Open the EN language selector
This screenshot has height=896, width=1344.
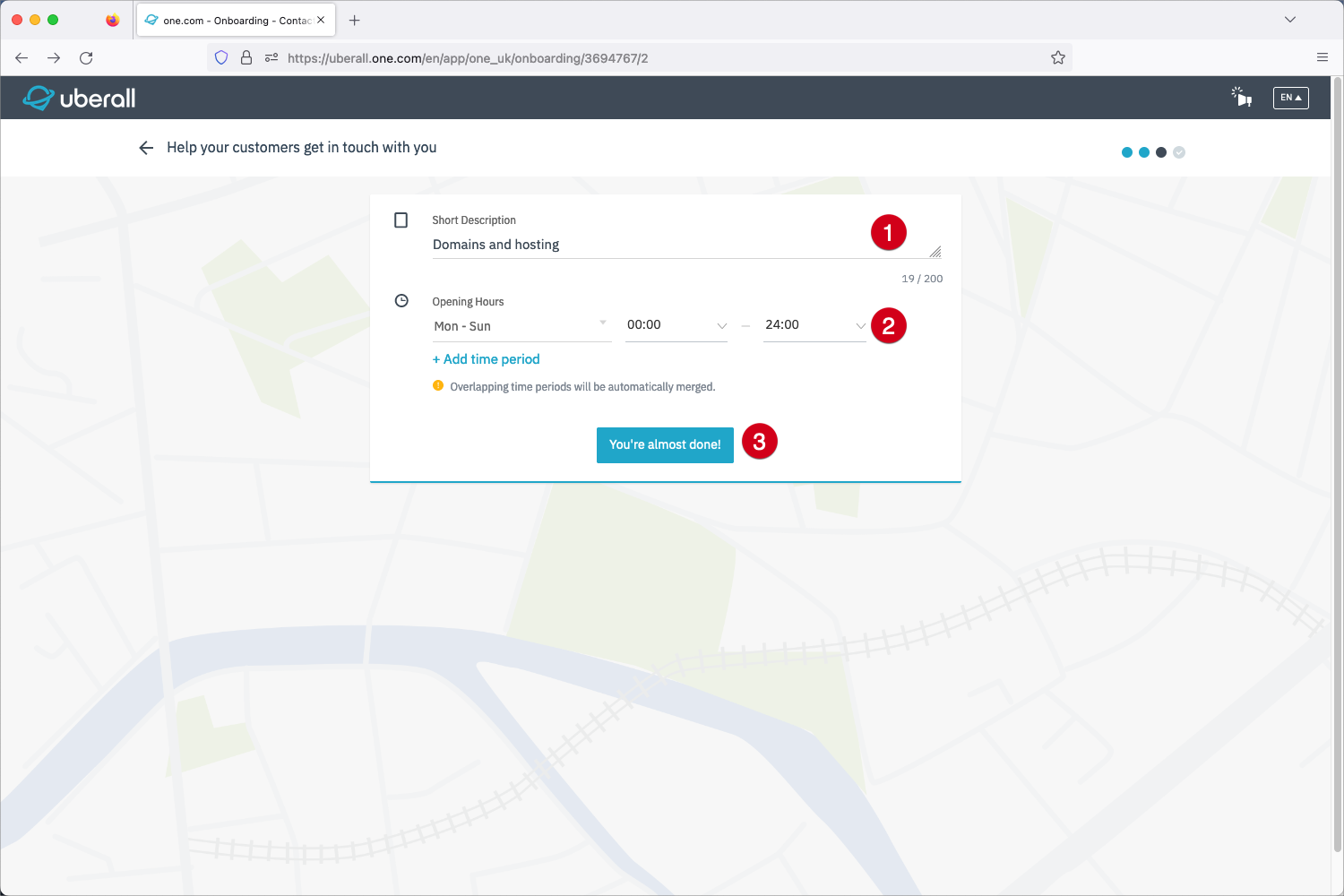1290,98
